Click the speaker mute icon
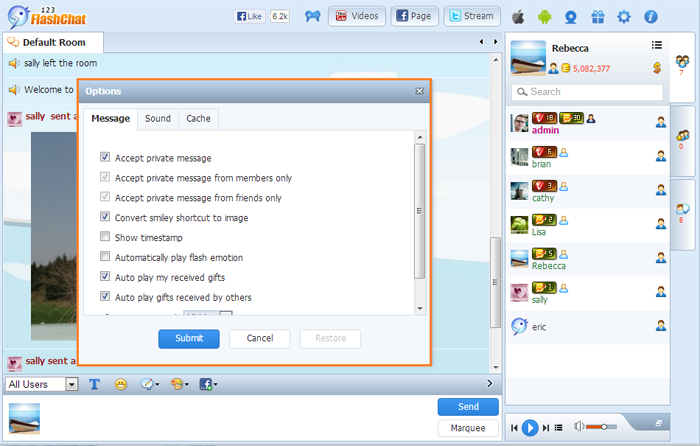 coord(579,427)
